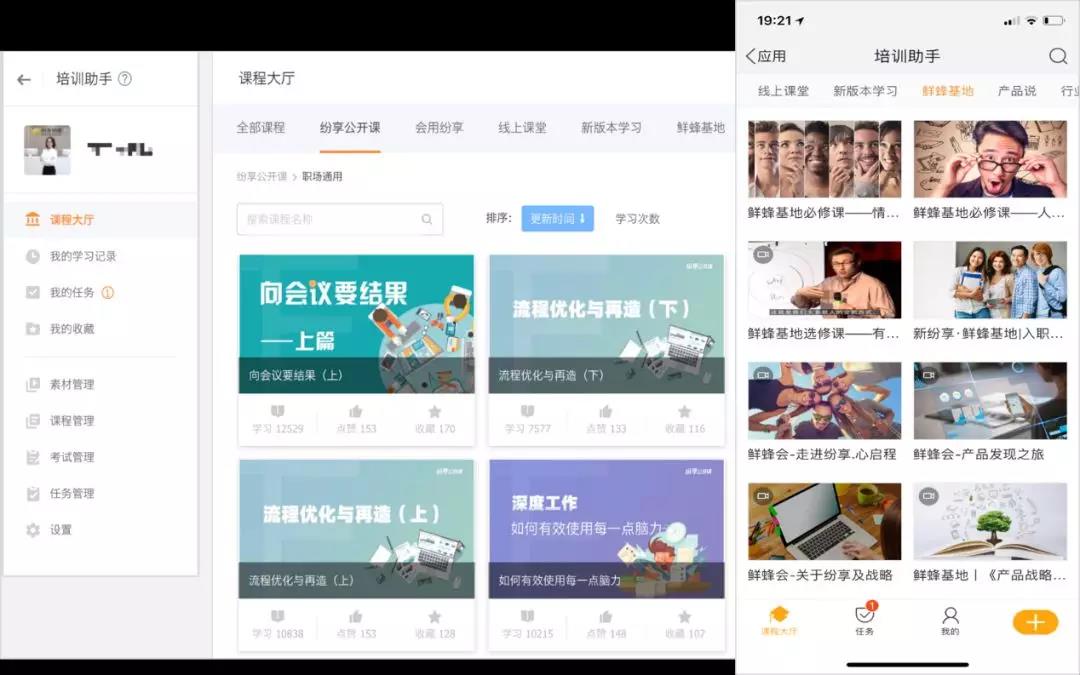
Task: Switch to 线上课堂 tab on desktop
Action: (522, 128)
